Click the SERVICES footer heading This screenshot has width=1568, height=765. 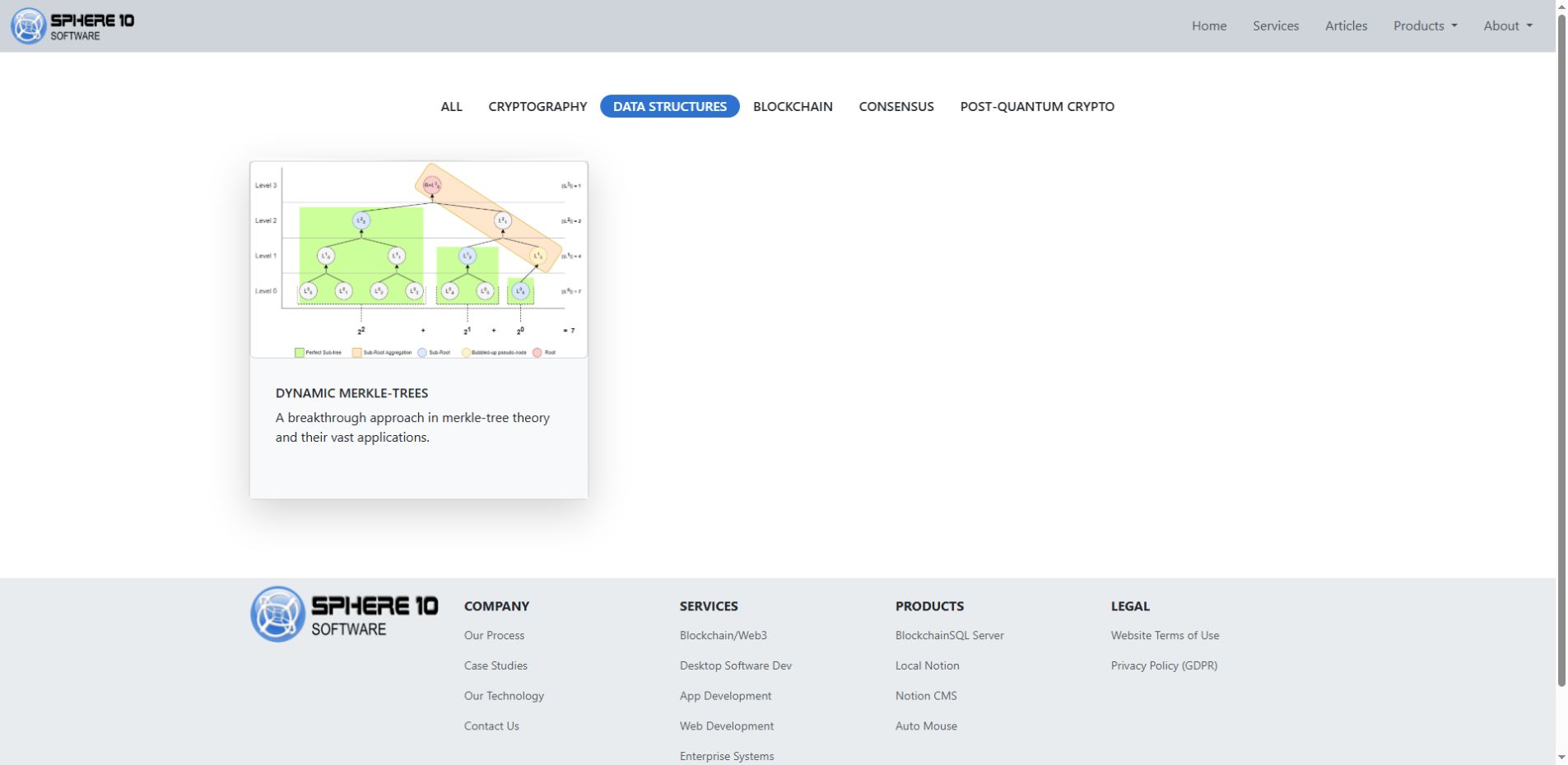pyautogui.click(x=709, y=606)
